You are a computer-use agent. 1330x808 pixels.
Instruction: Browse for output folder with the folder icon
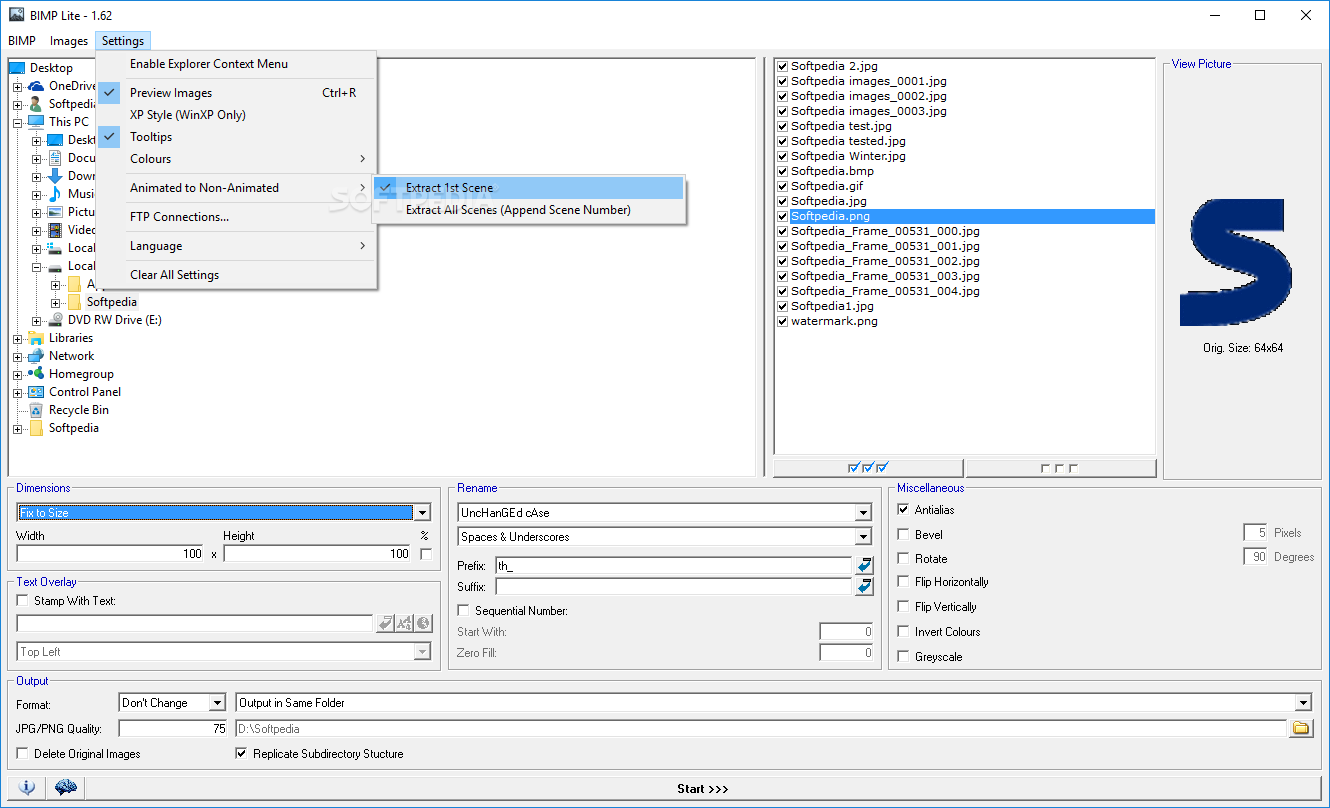tap(1300, 729)
